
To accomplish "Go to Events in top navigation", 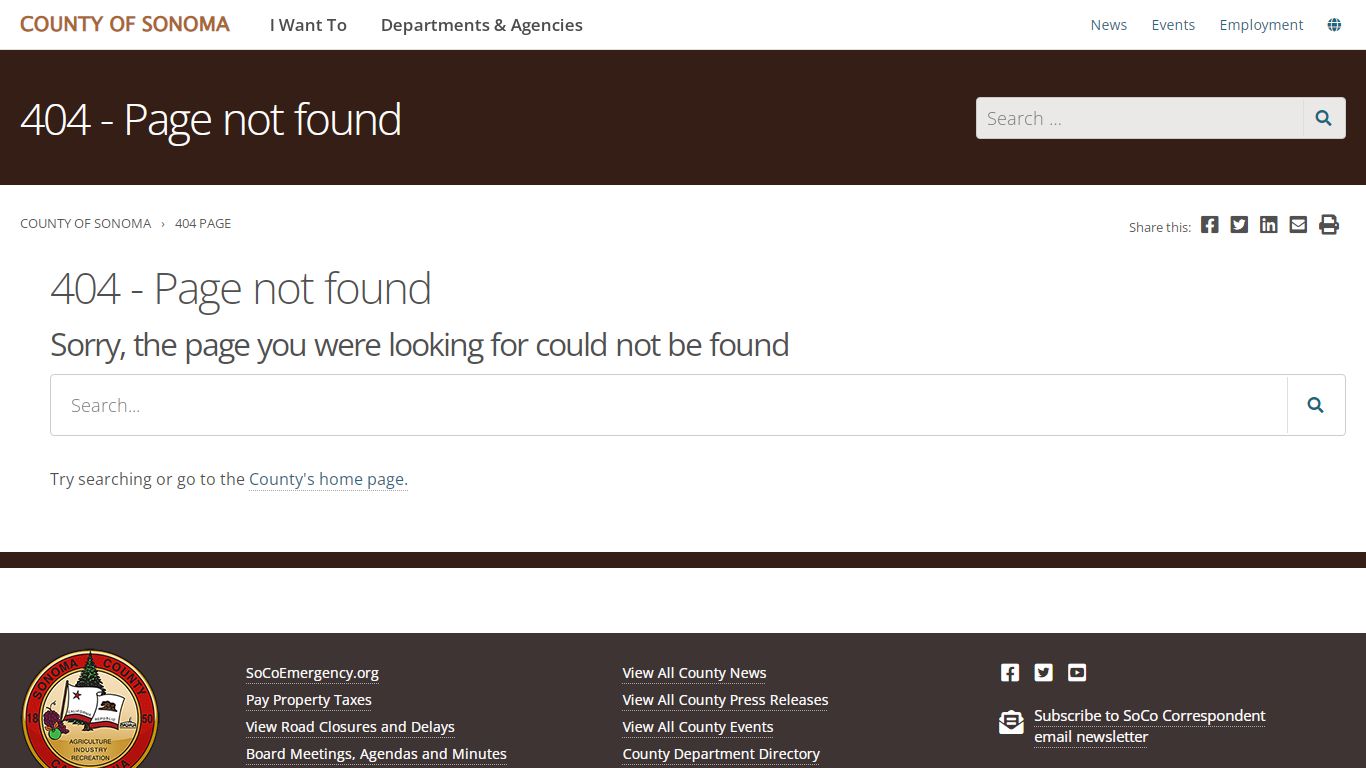I will [1173, 25].
